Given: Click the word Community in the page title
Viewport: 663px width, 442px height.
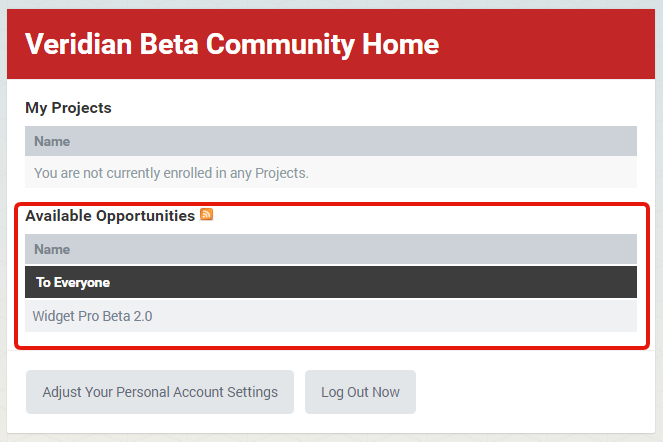Looking at the screenshot, I should click(x=280, y=44).
